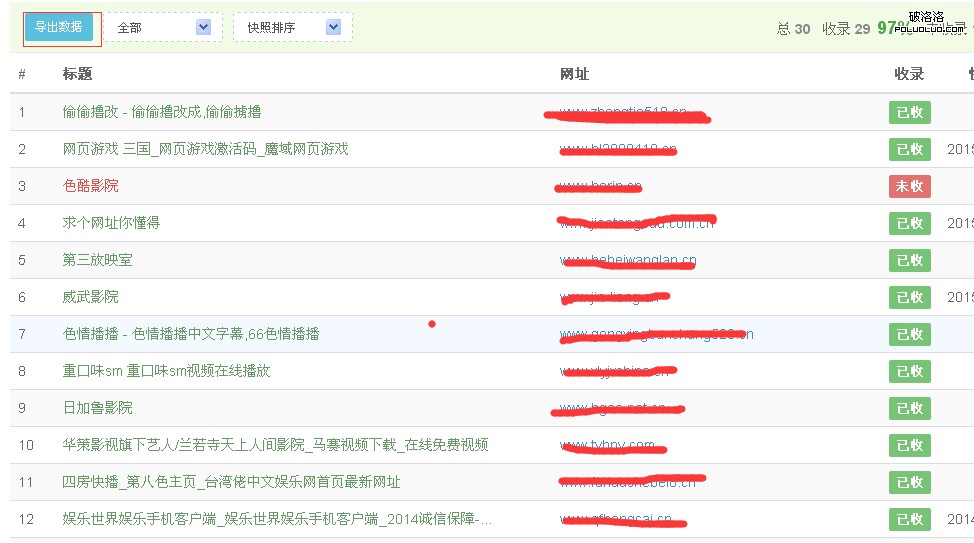
Task: Click the 华策影视旗下艺人 title link
Action: coord(275,445)
